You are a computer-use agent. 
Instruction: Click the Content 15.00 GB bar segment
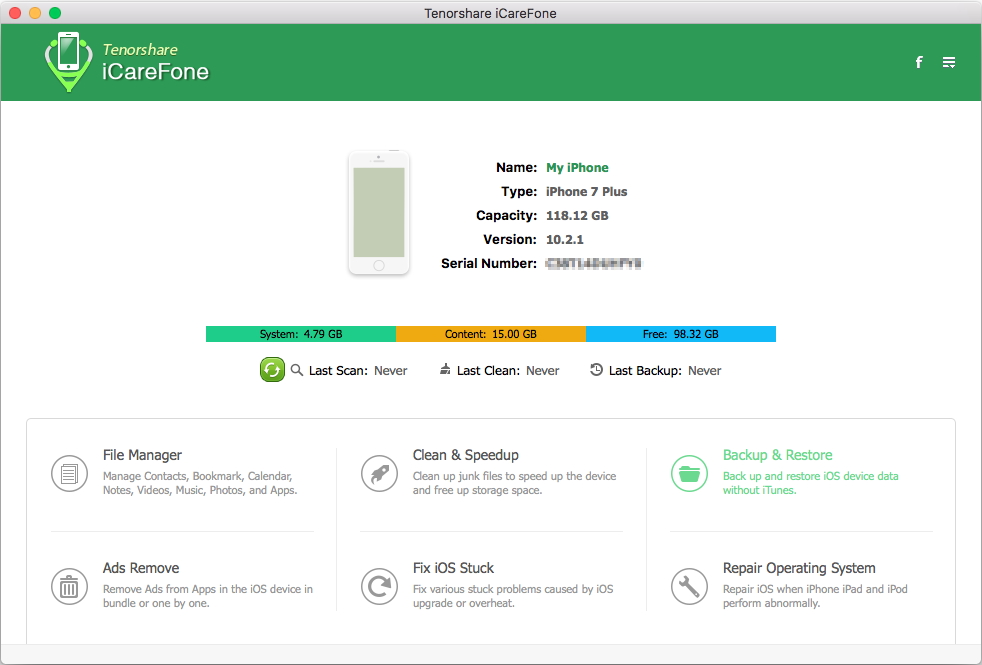[490, 333]
